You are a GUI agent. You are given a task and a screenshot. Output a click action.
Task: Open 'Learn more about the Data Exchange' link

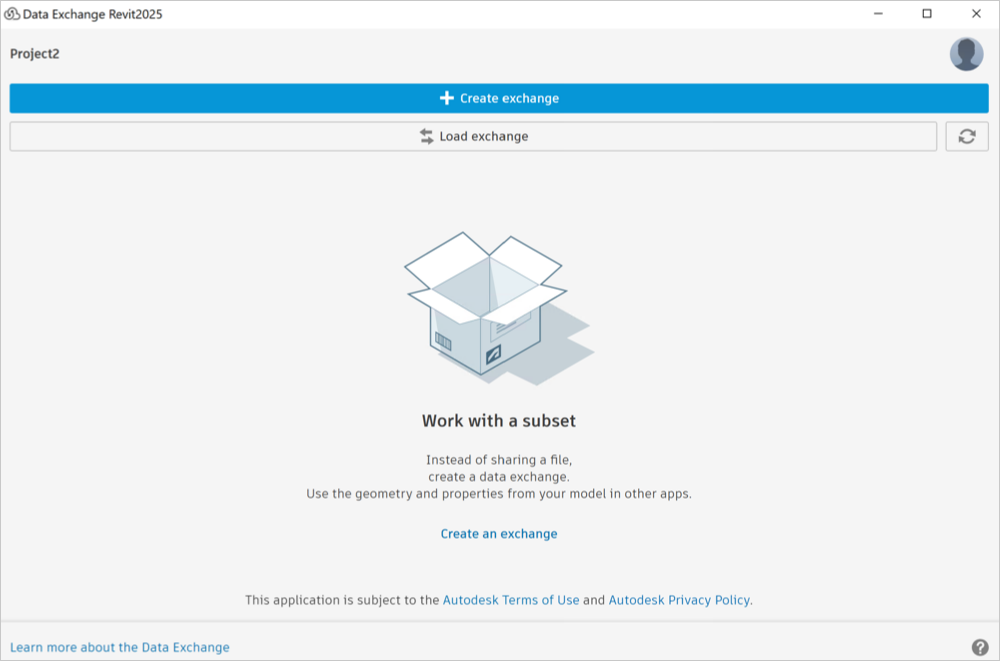coord(120,647)
